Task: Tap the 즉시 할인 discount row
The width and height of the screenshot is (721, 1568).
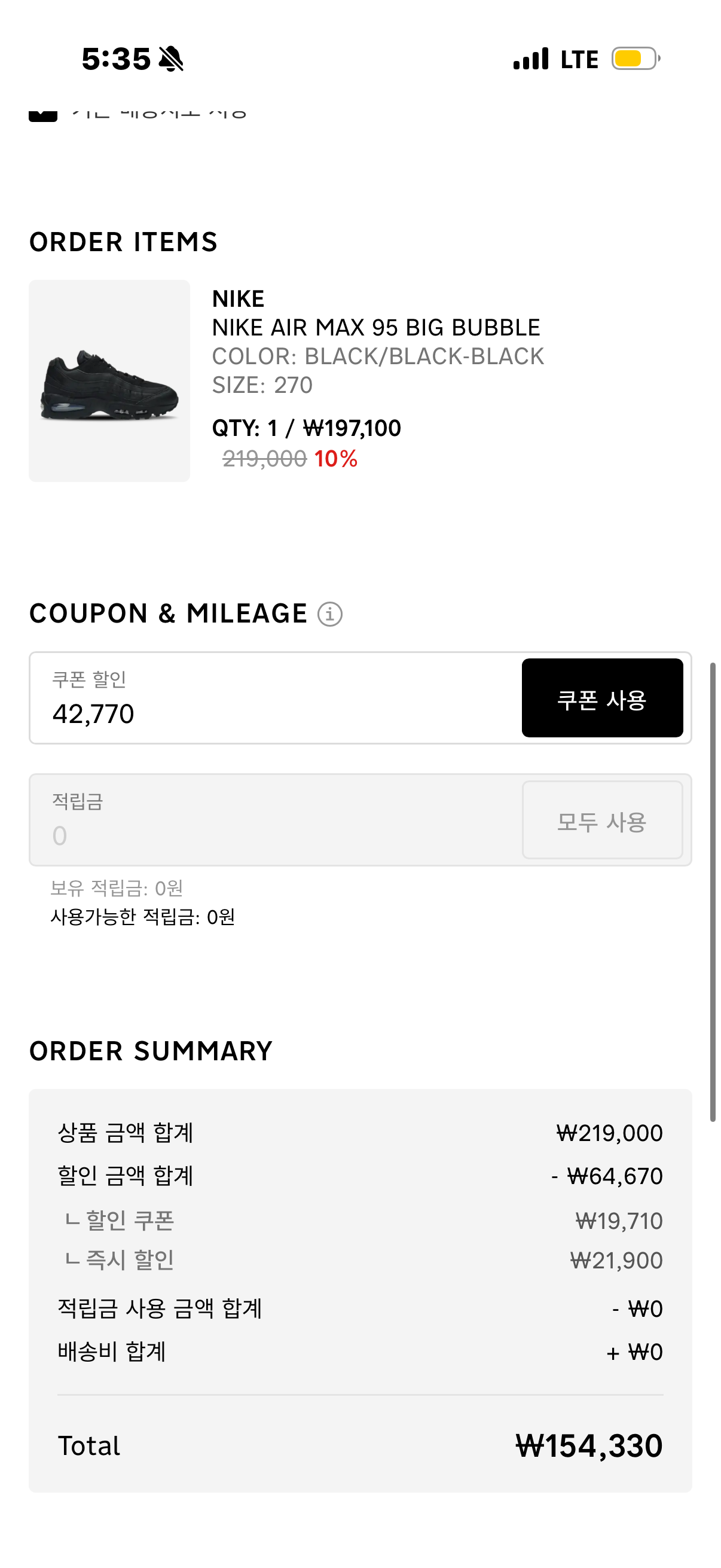Action: (x=360, y=1260)
